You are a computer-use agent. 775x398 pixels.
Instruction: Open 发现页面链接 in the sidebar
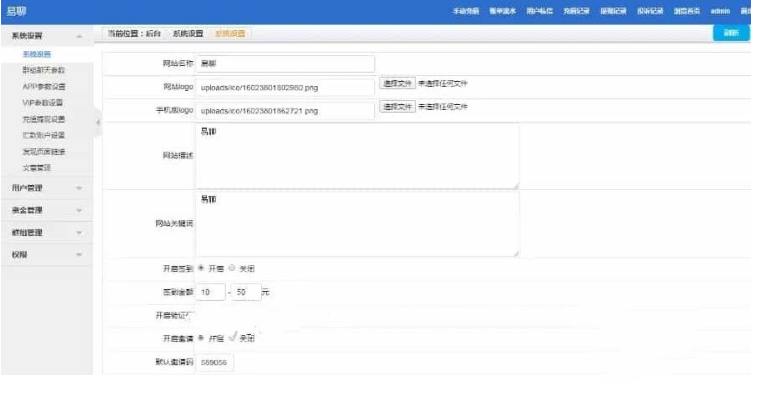[x=43, y=151]
